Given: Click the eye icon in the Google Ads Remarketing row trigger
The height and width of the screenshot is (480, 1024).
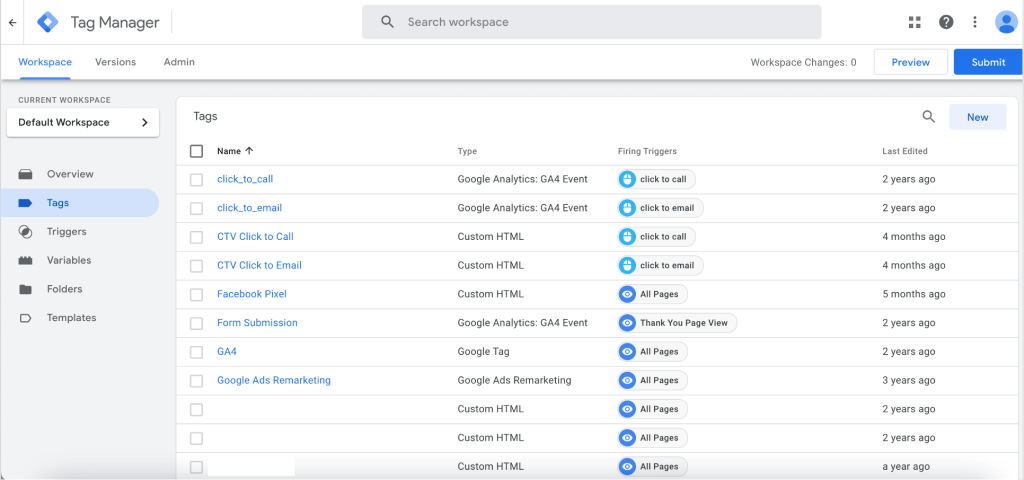Looking at the screenshot, I should click(x=627, y=380).
